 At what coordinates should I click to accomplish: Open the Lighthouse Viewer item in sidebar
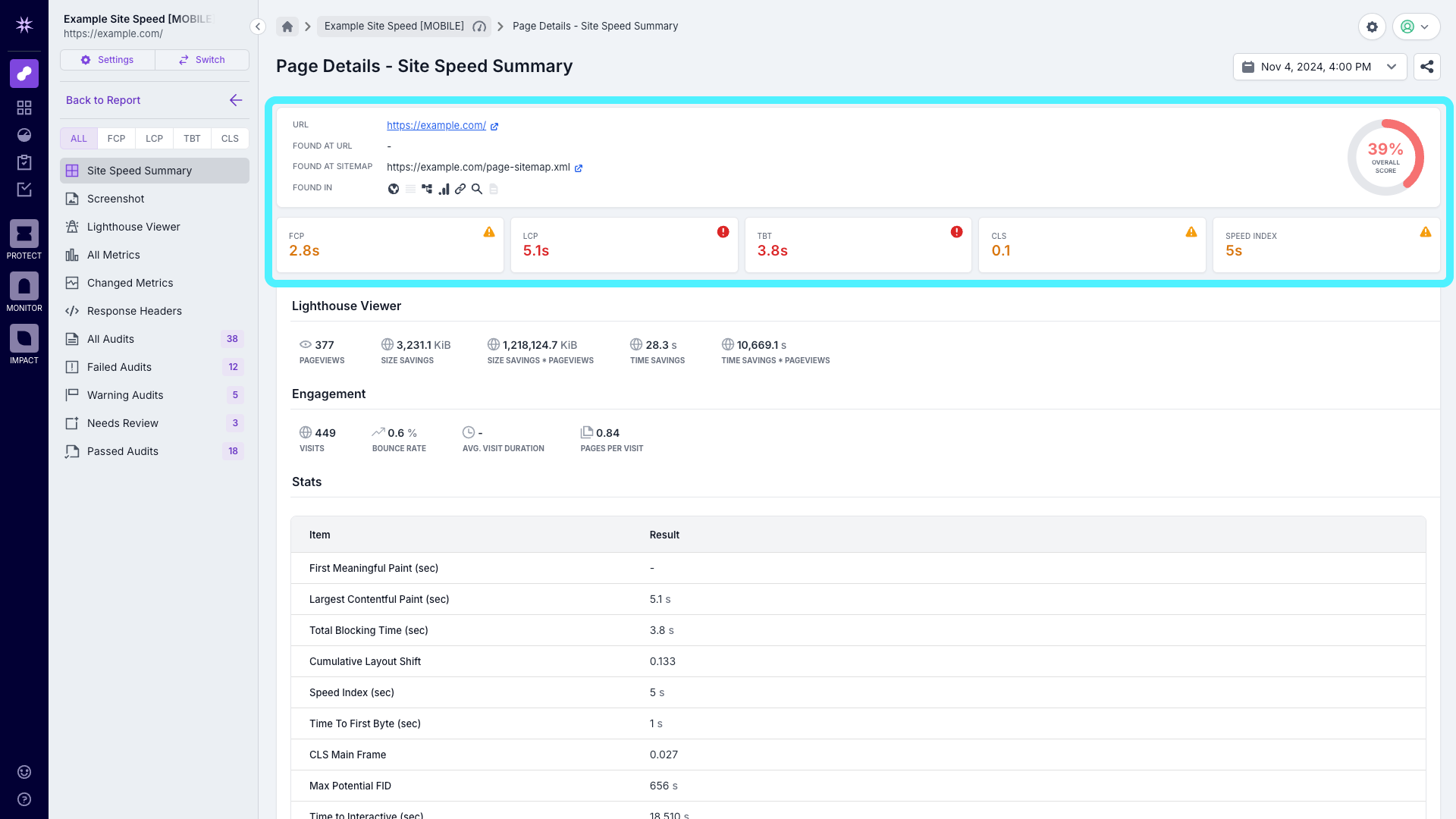155,227
